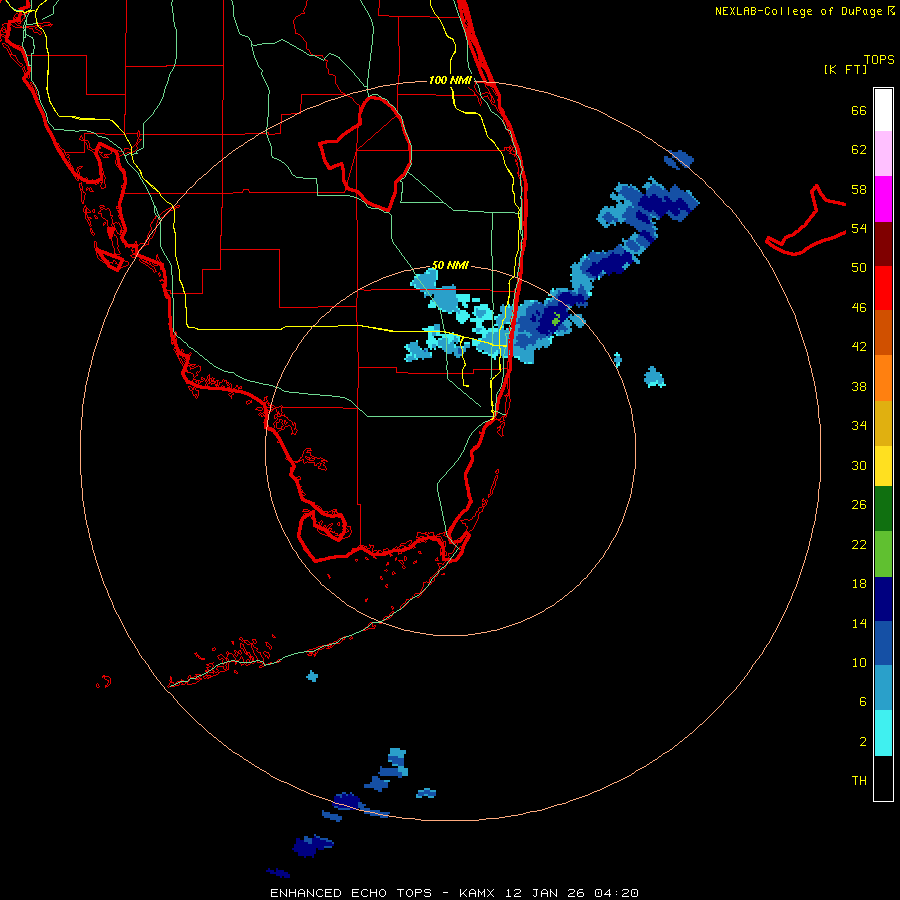Click the light pink swatch between 62 and 66
The height and width of the screenshot is (900, 900).
click(x=883, y=154)
